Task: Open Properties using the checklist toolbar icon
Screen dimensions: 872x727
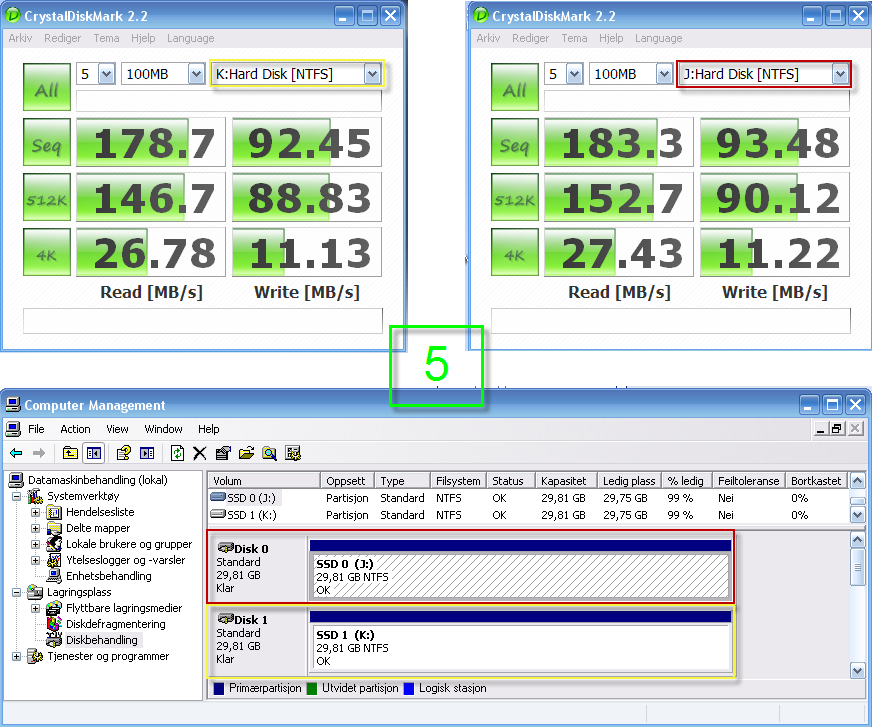Action: [223, 453]
